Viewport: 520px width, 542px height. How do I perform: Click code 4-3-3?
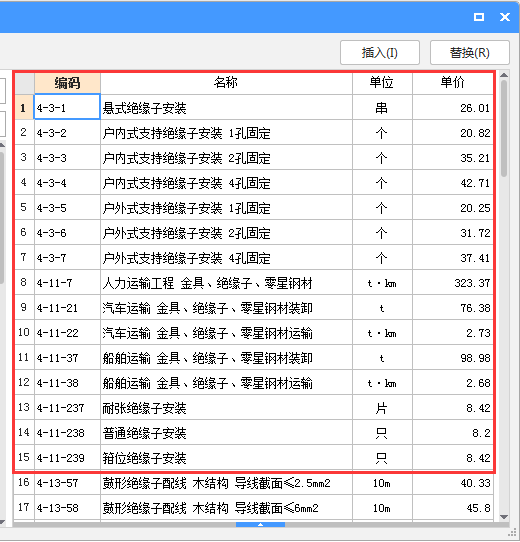52,158
